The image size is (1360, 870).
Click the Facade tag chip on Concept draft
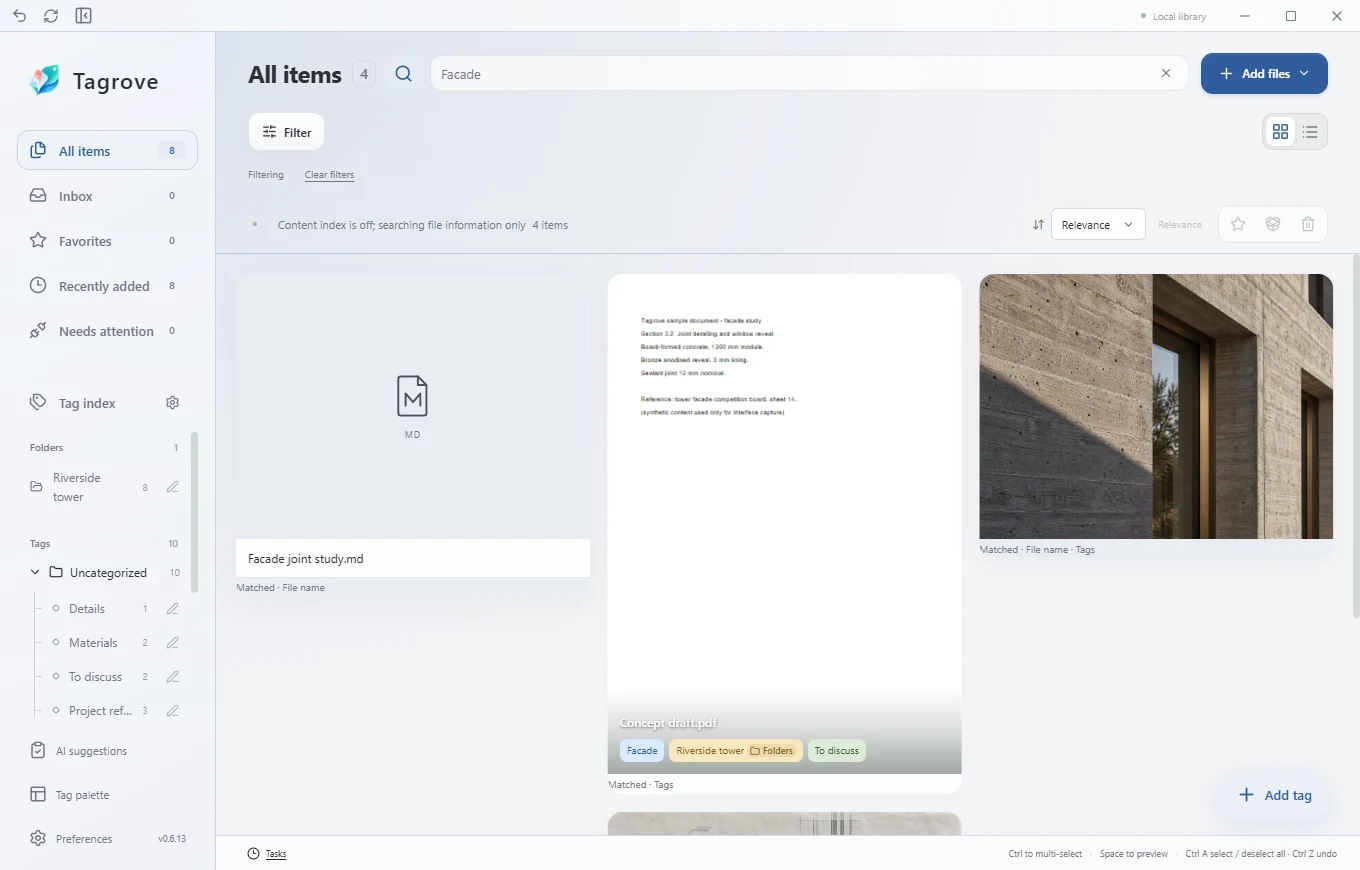(x=642, y=751)
